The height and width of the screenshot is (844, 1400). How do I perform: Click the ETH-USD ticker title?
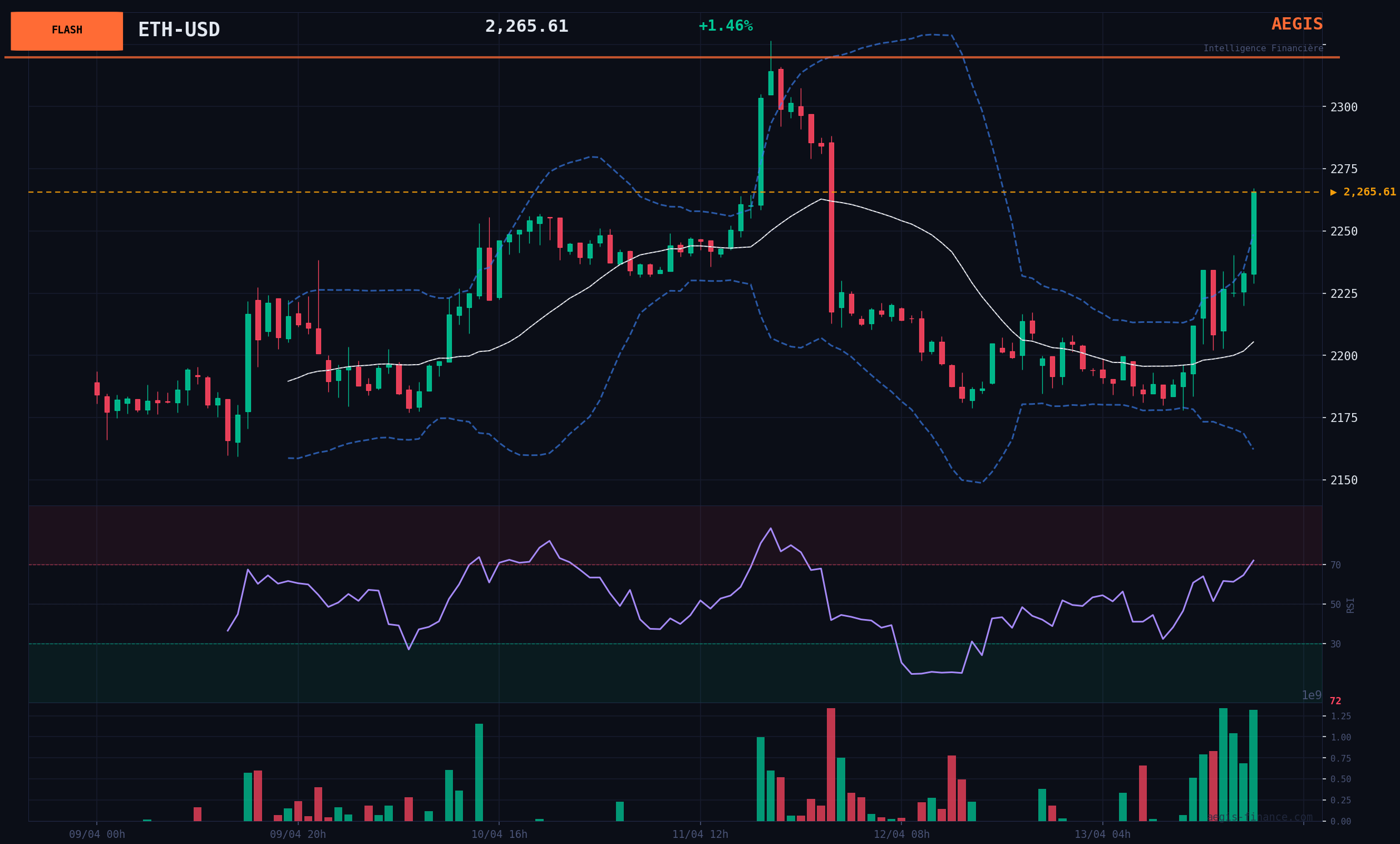179,30
